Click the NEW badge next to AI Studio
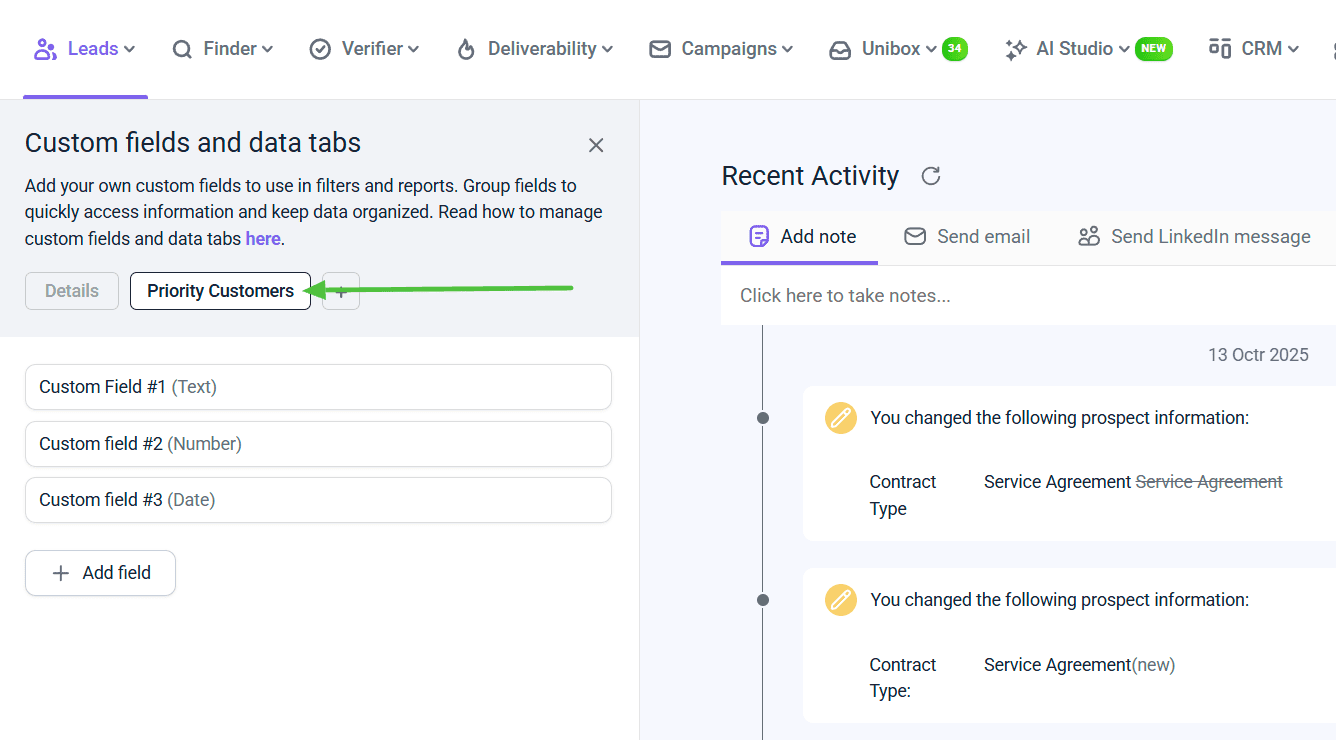 (x=1153, y=49)
